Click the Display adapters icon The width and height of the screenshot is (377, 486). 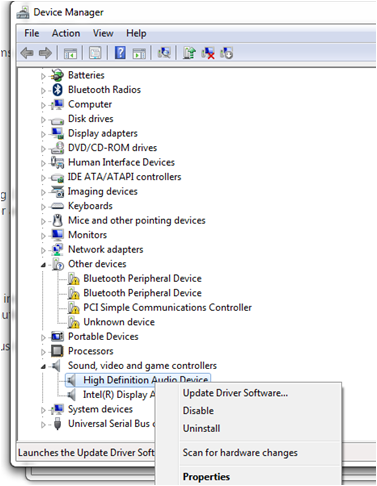click(58, 133)
